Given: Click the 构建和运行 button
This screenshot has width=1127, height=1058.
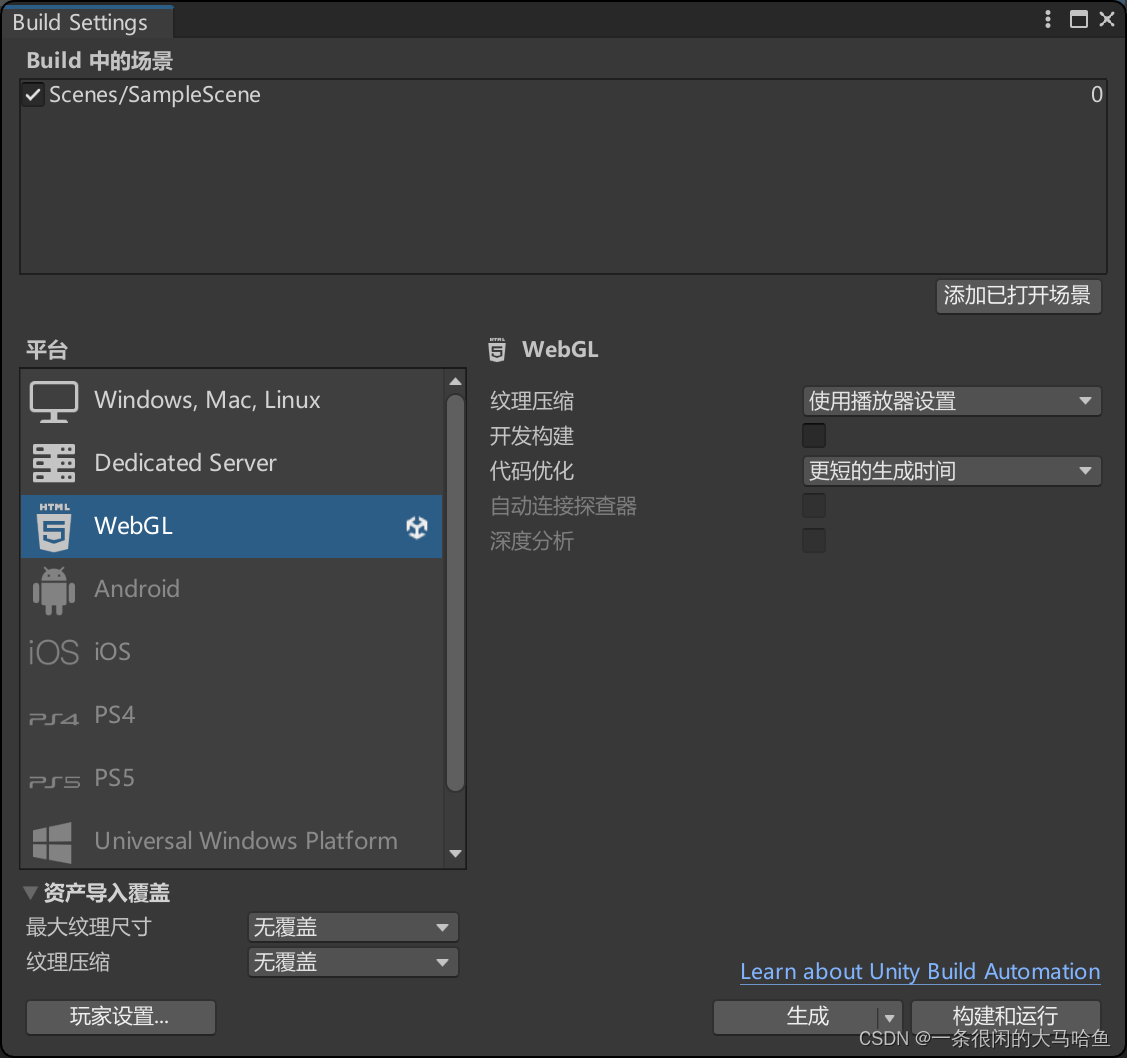Looking at the screenshot, I should [x=1006, y=1017].
